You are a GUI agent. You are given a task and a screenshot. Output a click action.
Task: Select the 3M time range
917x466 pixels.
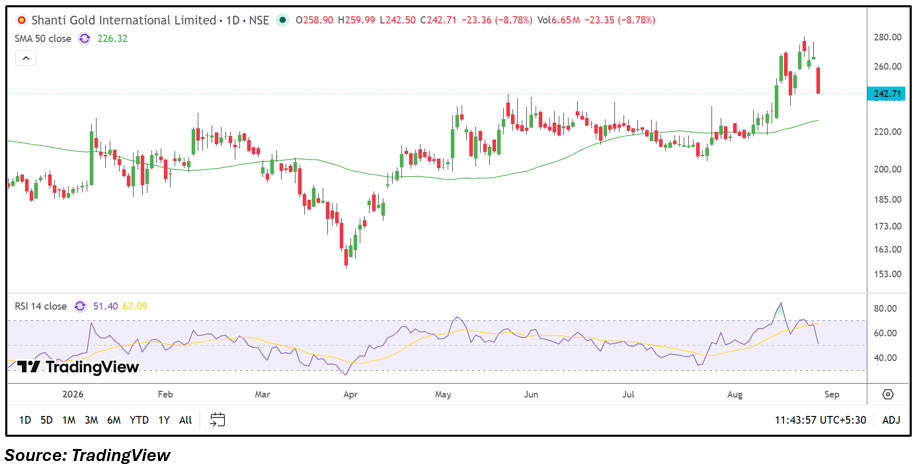pyautogui.click(x=91, y=420)
